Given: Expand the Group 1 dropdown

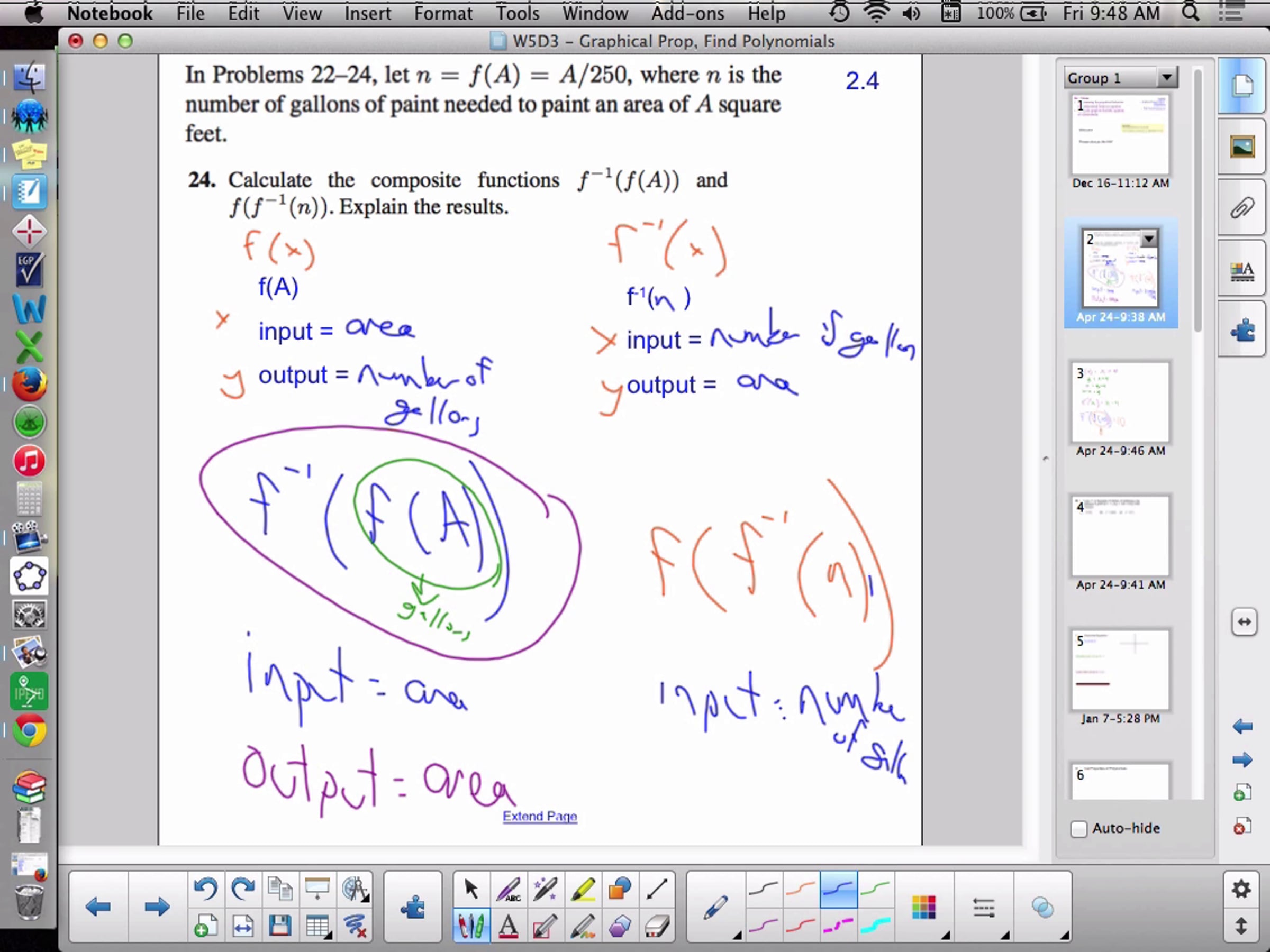Looking at the screenshot, I should coord(1166,77).
